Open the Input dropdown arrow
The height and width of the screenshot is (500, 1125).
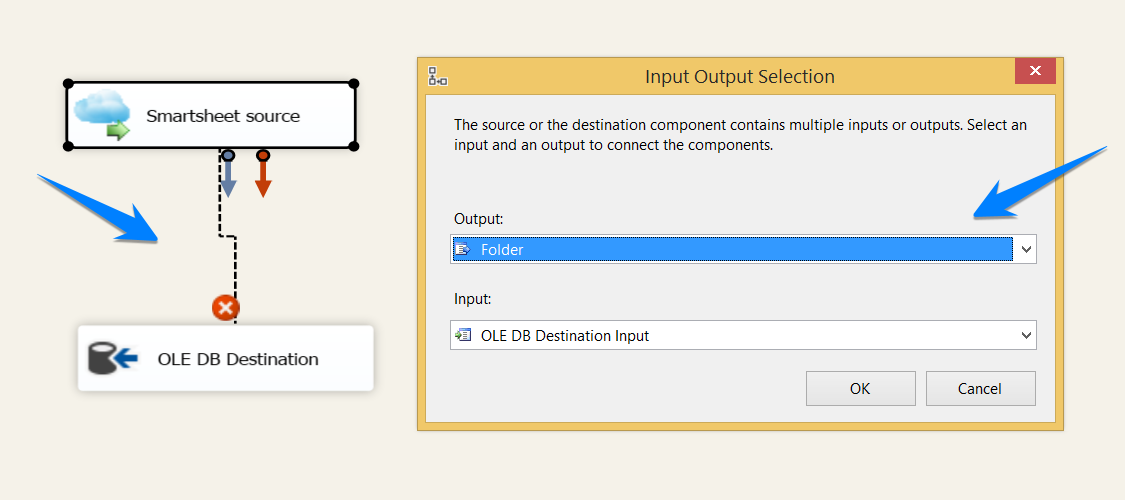[x=1025, y=335]
